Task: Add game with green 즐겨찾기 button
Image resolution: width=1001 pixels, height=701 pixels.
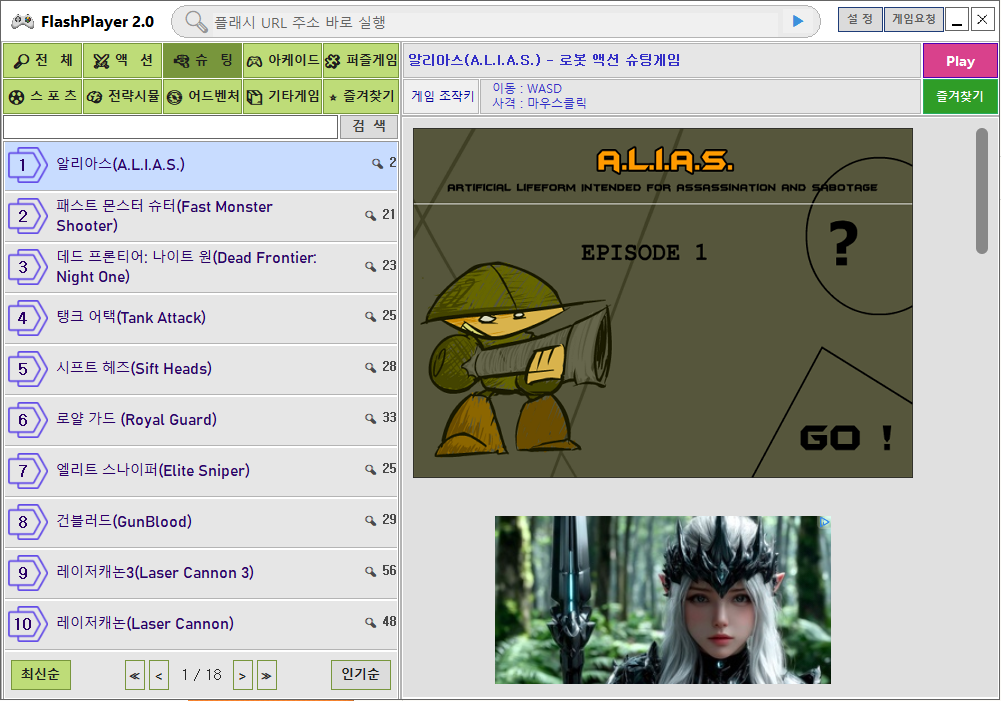Action: [x=960, y=96]
